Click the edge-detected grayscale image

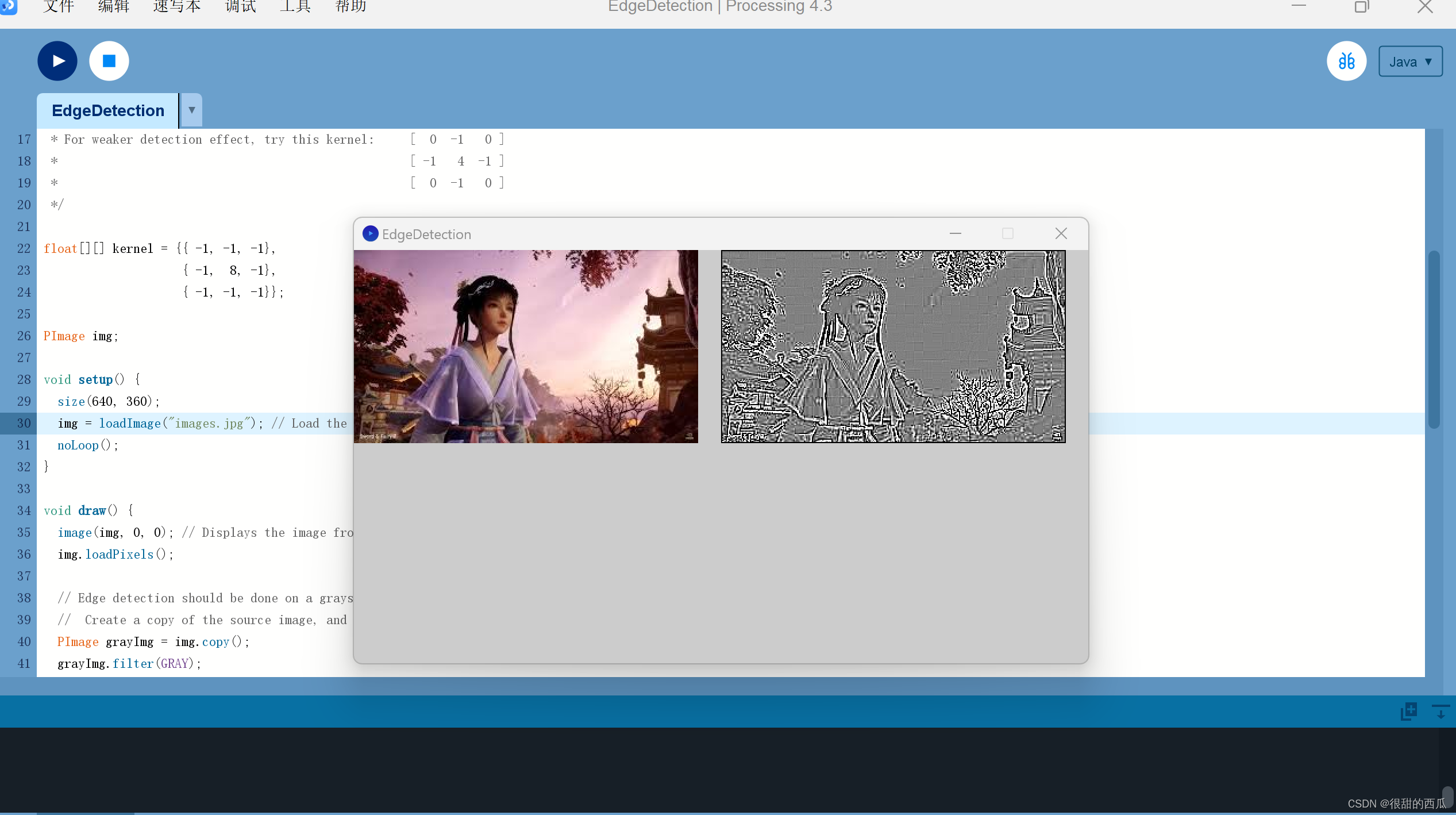(893, 346)
